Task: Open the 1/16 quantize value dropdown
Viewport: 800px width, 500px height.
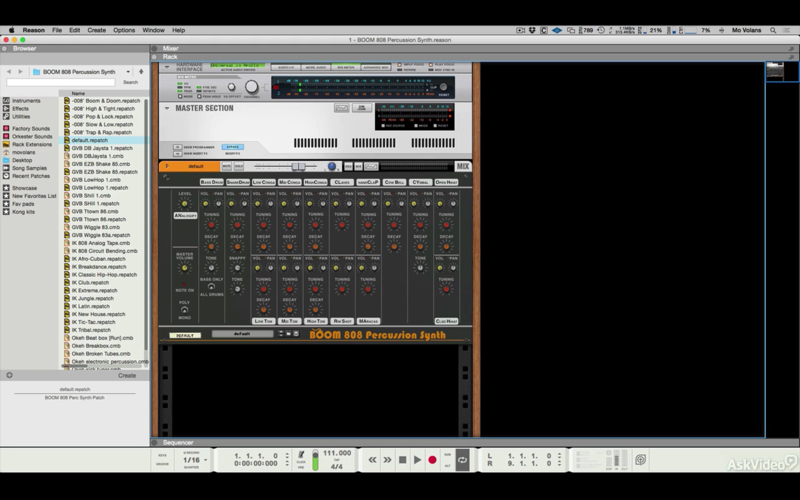Action: click(x=195, y=460)
